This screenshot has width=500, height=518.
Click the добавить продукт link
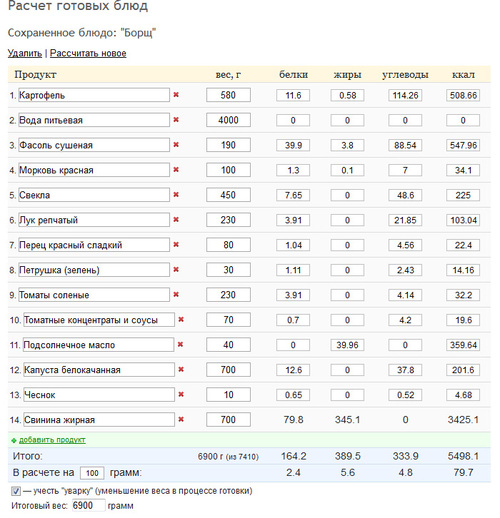[x=52, y=440]
